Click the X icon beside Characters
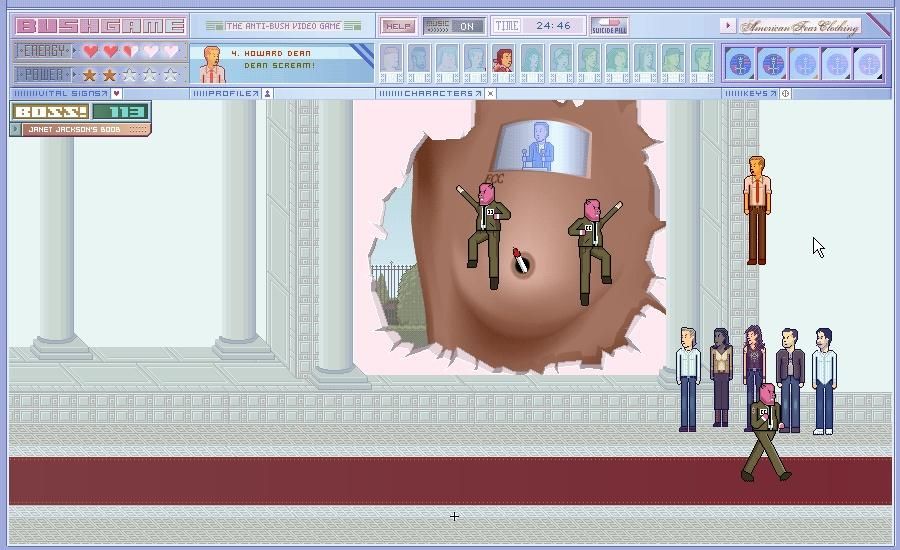Viewport: 900px width, 550px height. (490, 94)
